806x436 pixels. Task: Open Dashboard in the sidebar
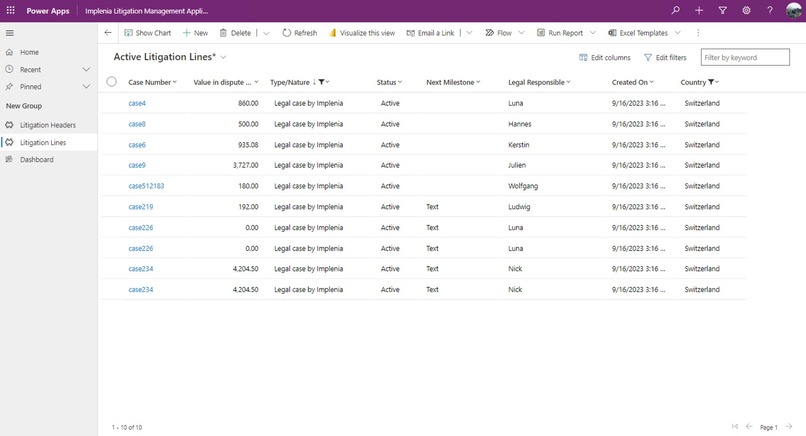36,160
